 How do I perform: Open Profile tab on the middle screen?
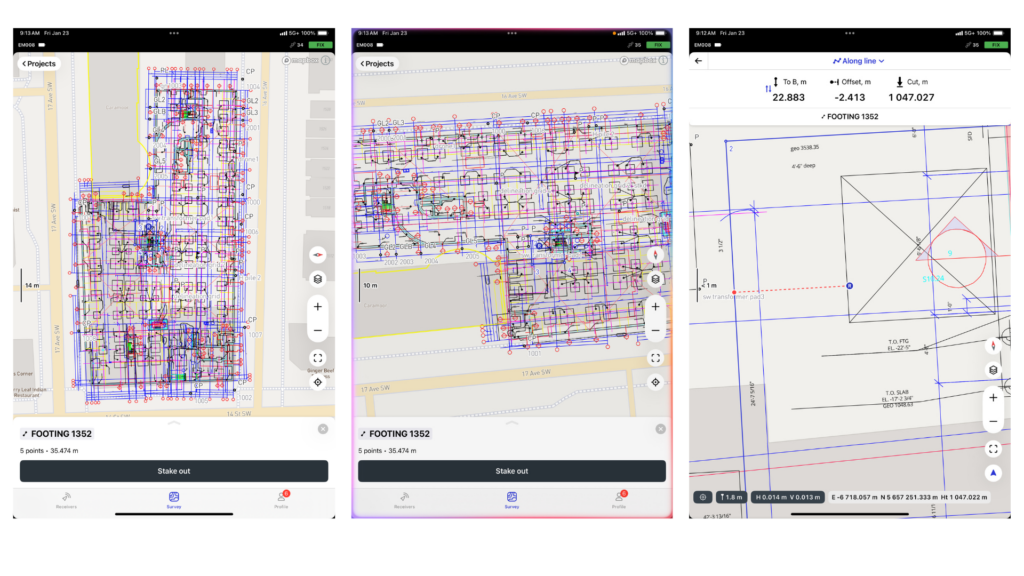coord(619,500)
